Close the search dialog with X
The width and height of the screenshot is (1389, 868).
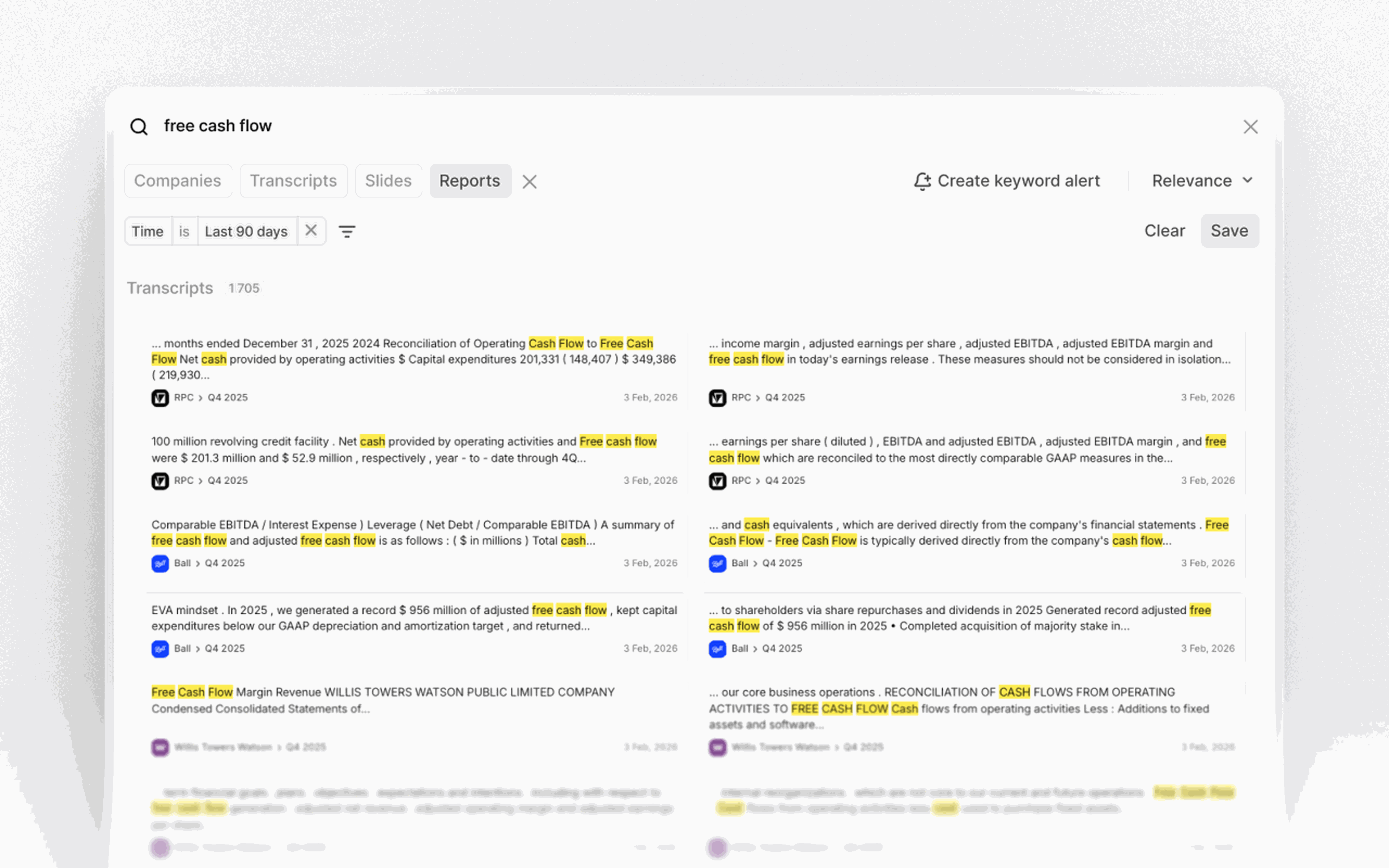click(1250, 127)
